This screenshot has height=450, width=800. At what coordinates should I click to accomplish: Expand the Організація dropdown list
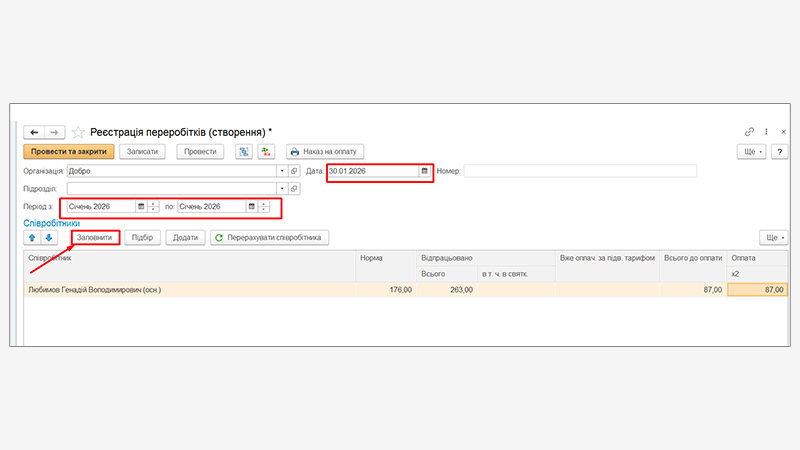pyautogui.click(x=283, y=171)
